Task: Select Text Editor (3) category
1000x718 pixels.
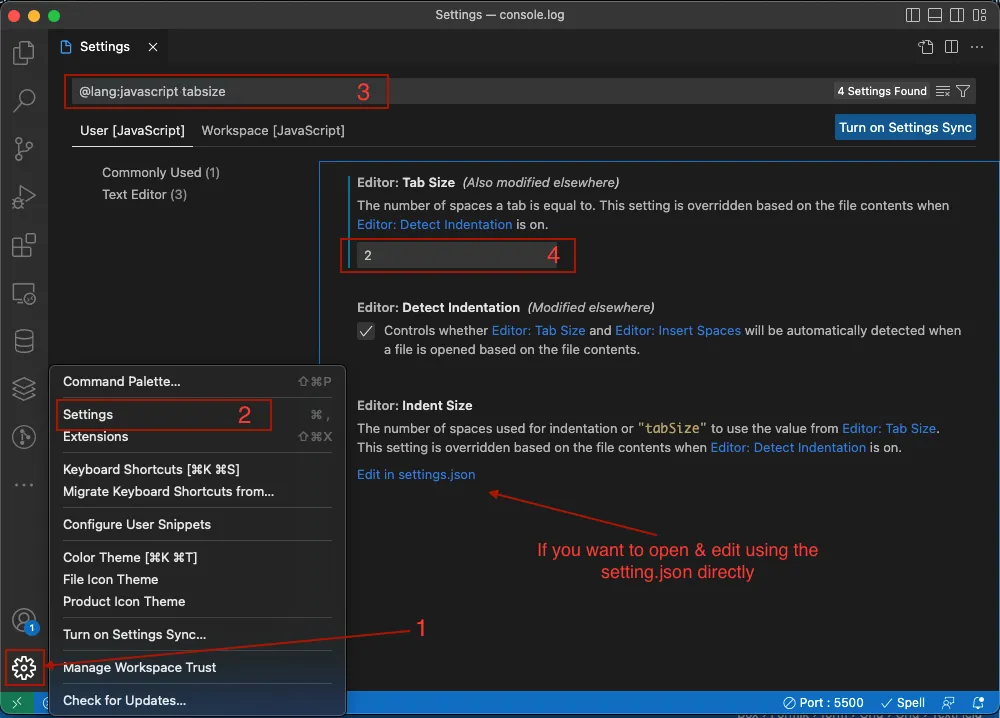Action: pyautogui.click(x=144, y=194)
